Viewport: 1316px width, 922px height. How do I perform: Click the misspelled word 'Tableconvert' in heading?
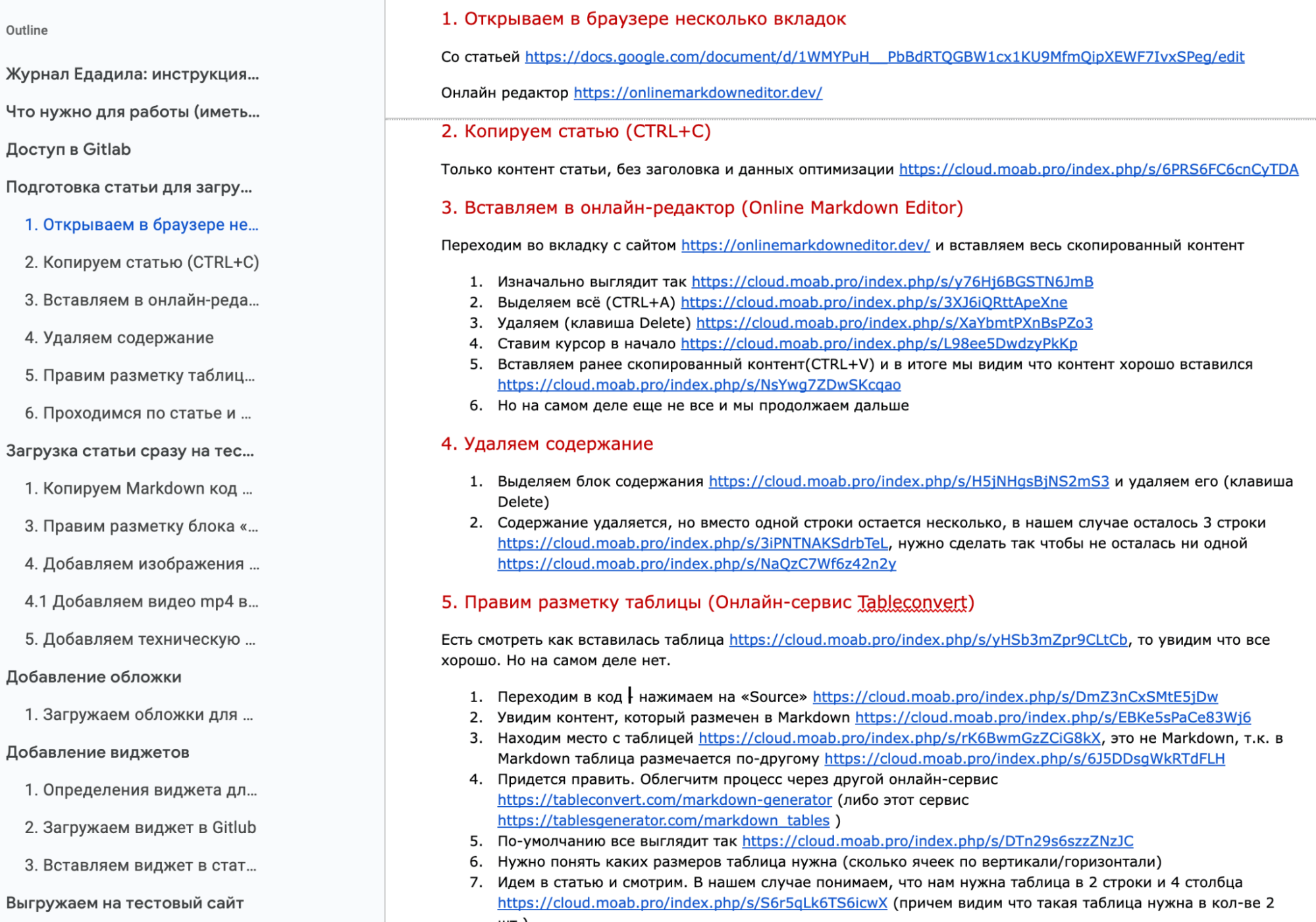pos(912,603)
